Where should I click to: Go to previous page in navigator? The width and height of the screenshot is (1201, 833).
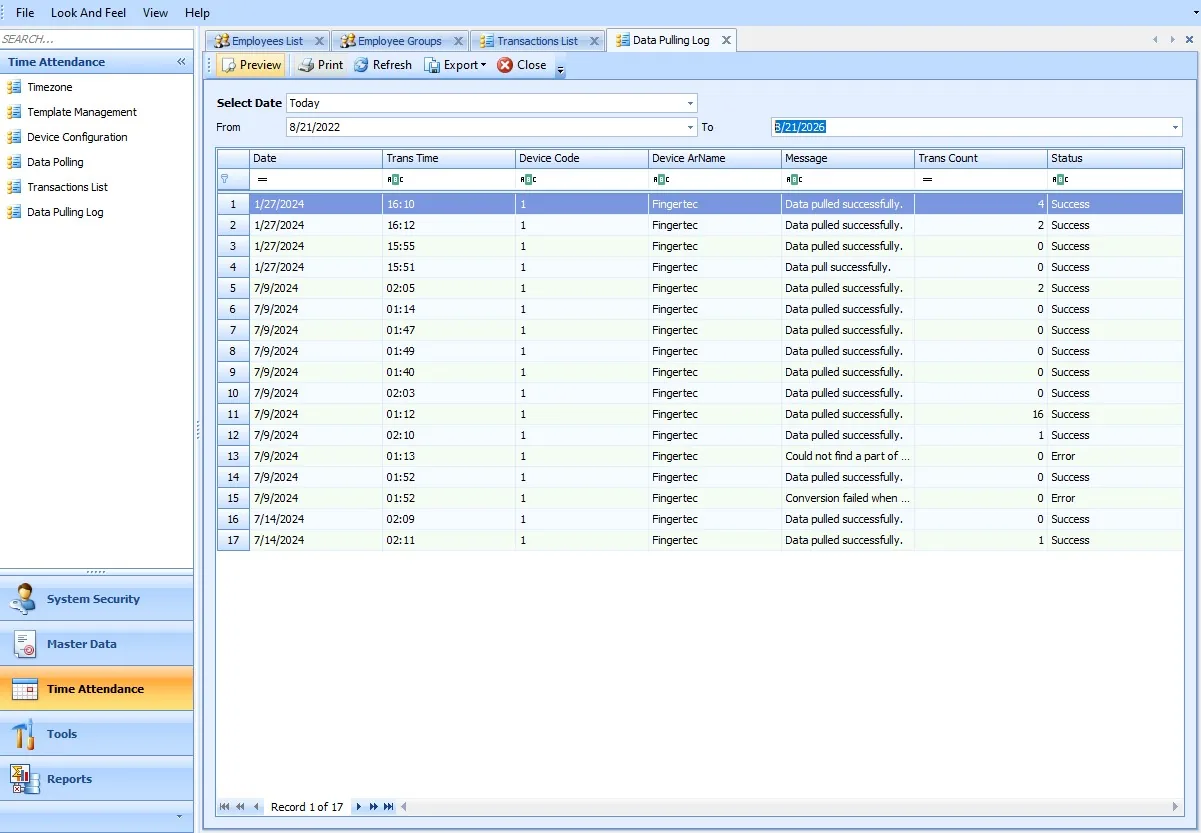point(241,807)
